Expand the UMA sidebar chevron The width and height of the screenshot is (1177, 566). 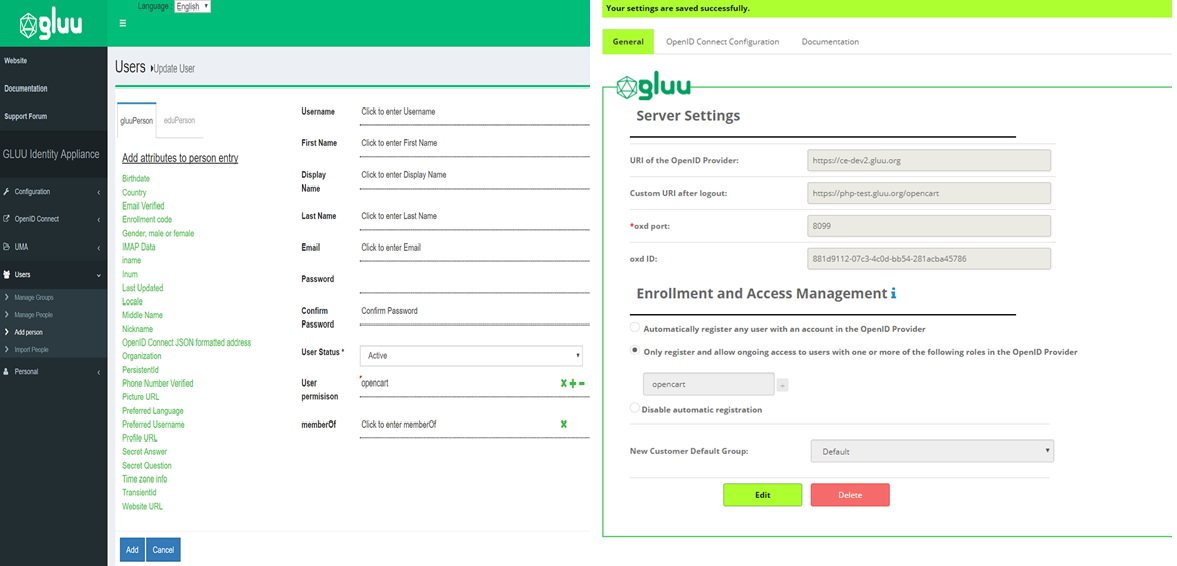click(x=99, y=247)
